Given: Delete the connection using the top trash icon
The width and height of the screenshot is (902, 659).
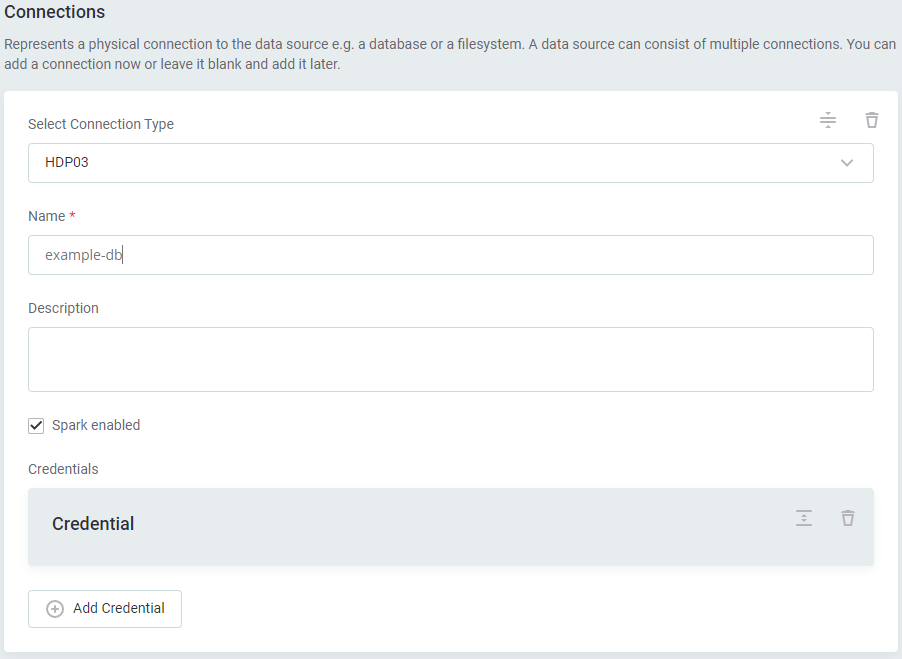Looking at the screenshot, I should 872,121.
